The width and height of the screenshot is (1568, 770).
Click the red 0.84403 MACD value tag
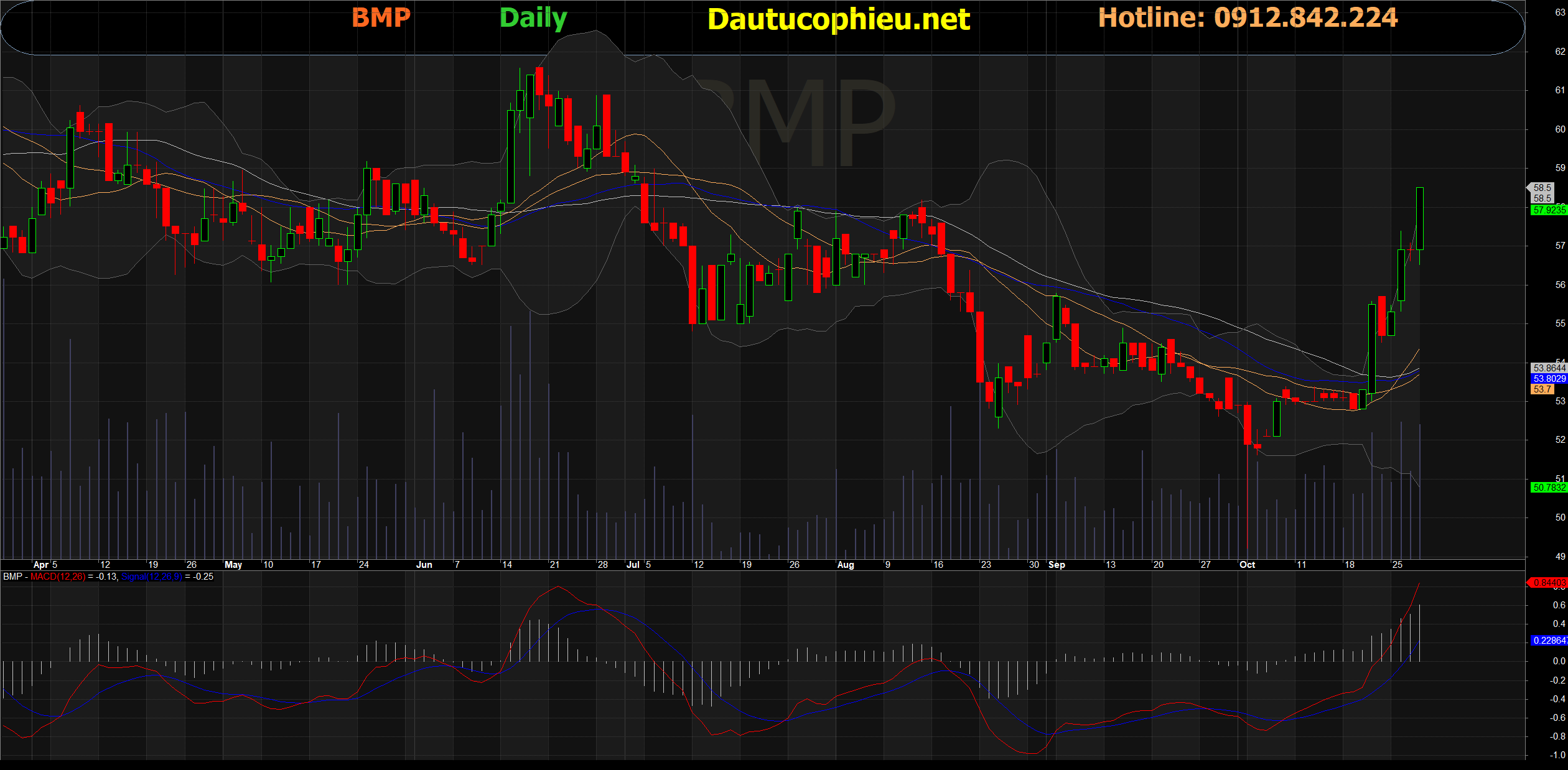(x=1548, y=583)
